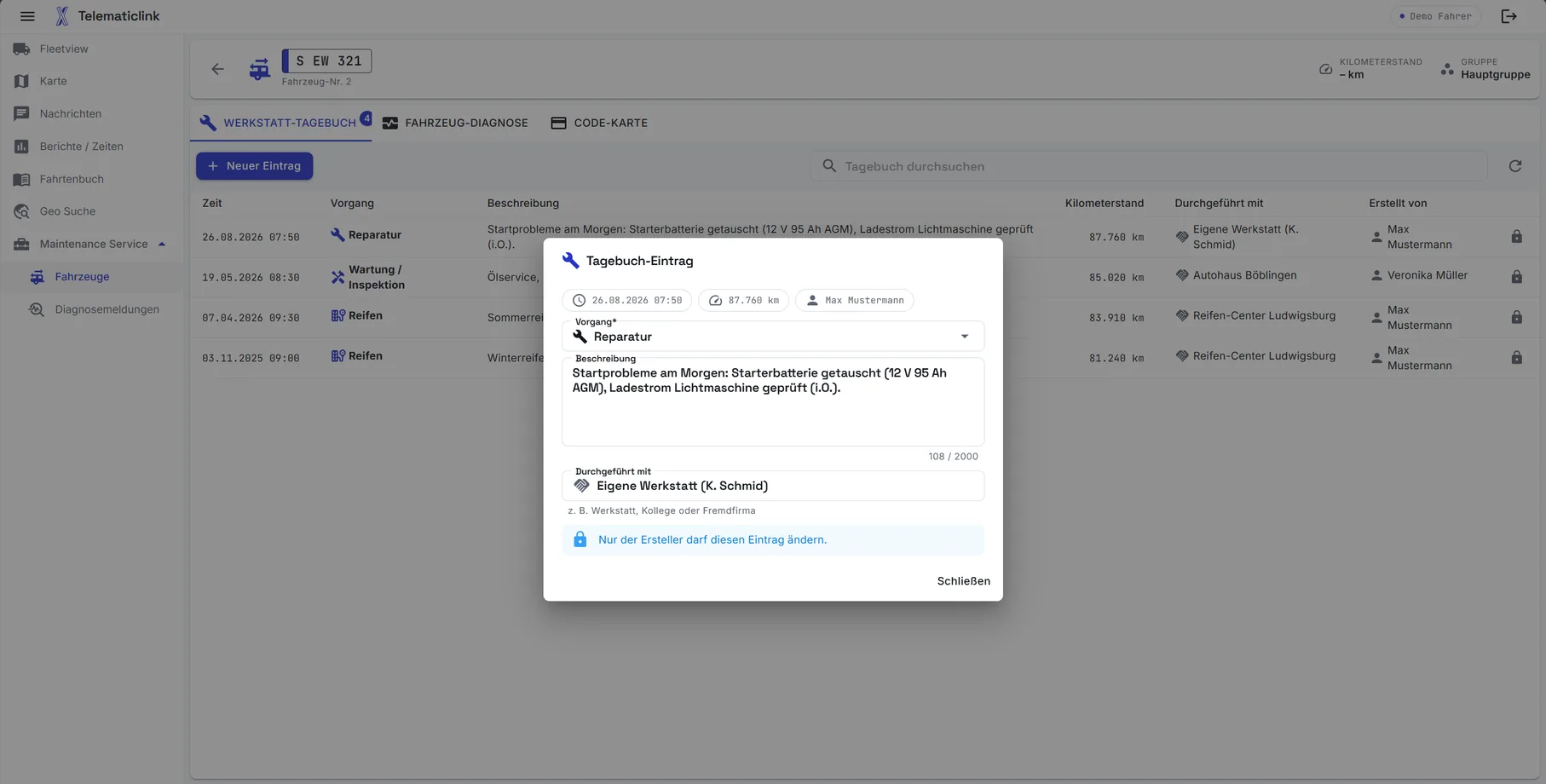This screenshot has height=784, width=1546.
Task: Click the Kilometerstand column header
Action: 1105,203
